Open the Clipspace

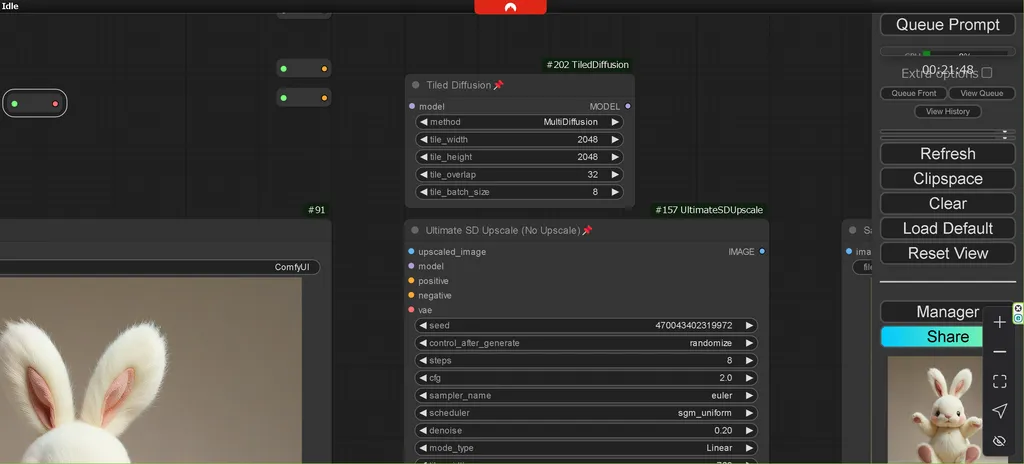point(948,178)
